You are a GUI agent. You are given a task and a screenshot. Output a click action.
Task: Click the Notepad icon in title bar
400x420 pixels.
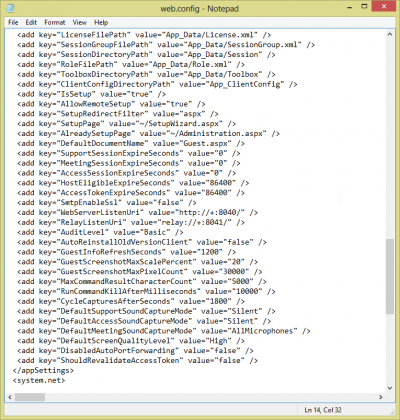pos(11,8)
